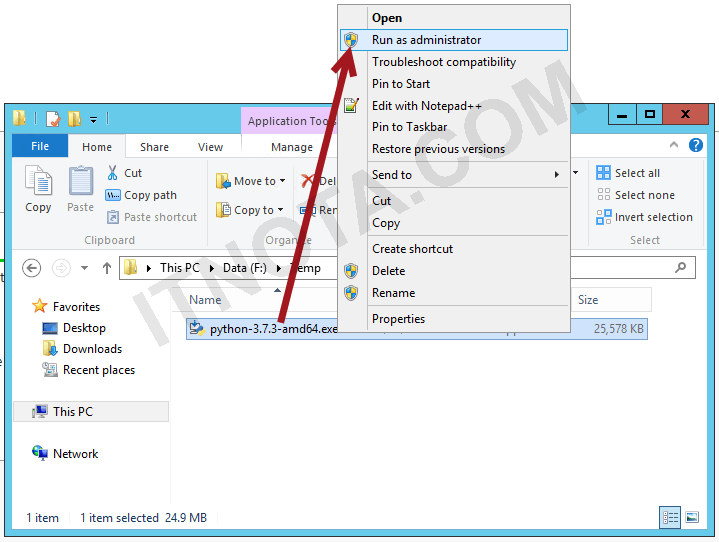
Task: Switch to the View tab
Action: [210, 147]
